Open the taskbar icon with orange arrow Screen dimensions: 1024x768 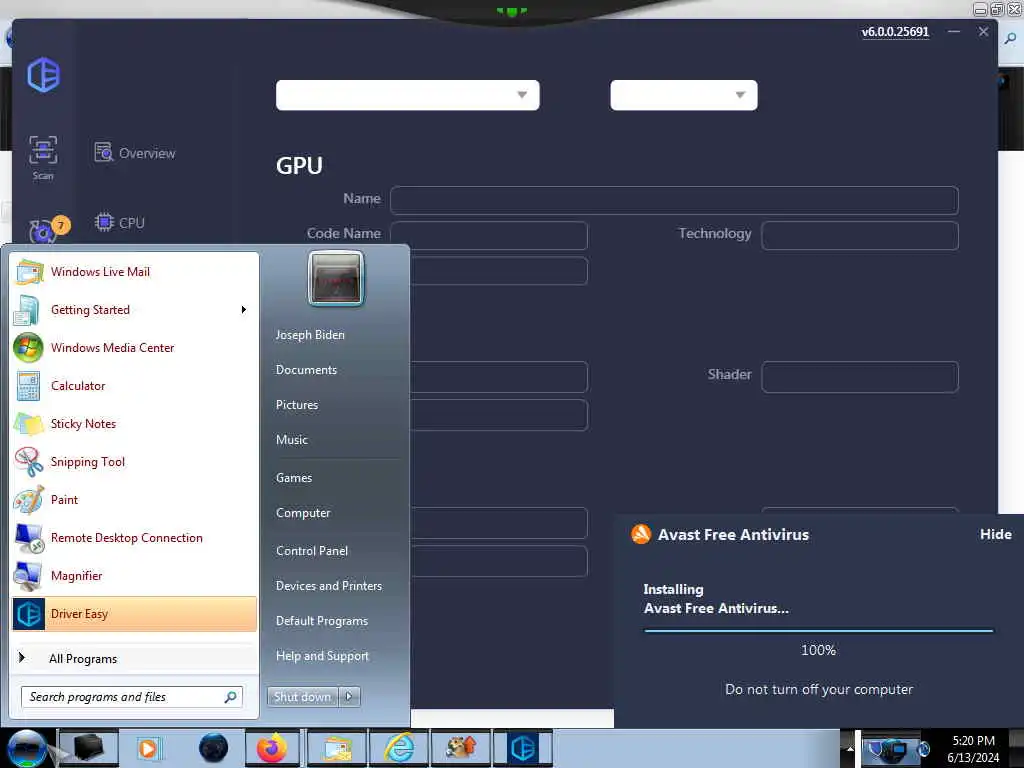pyautogui.click(x=461, y=748)
